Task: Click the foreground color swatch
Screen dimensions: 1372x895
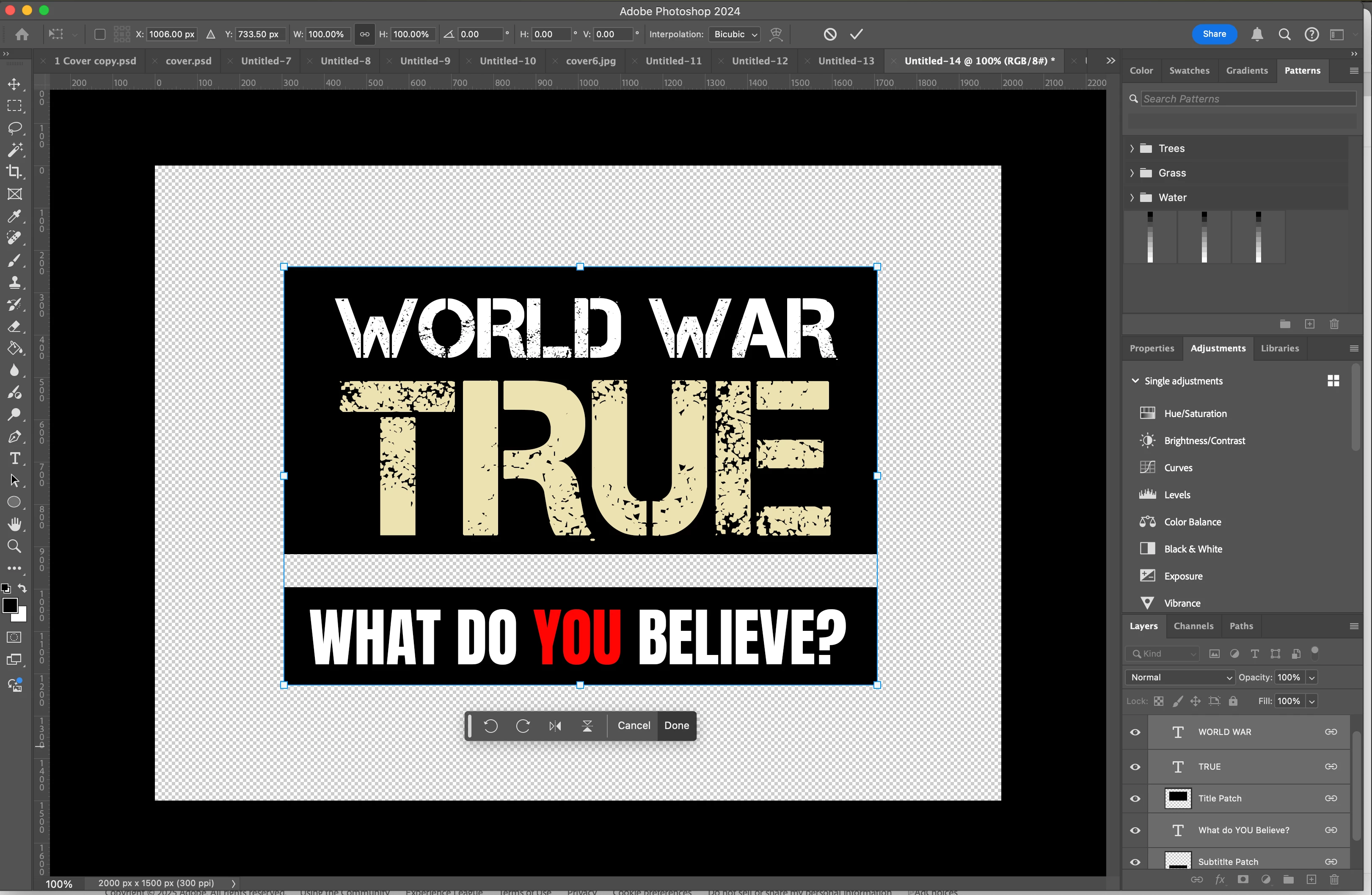Action: 10,605
